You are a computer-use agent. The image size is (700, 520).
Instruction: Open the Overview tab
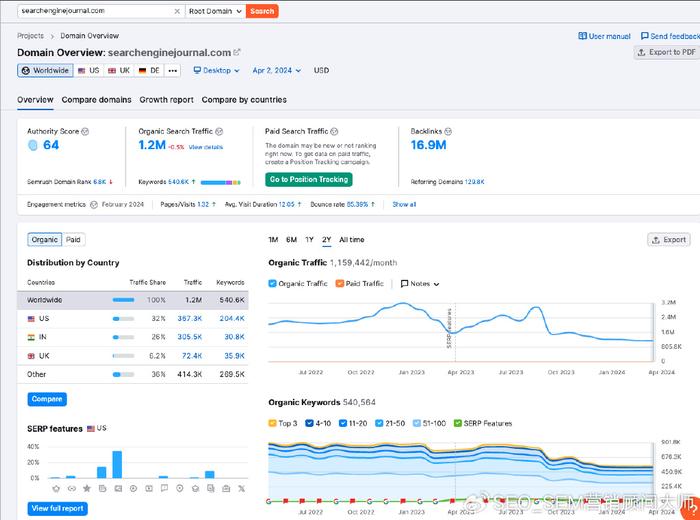(x=35, y=100)
